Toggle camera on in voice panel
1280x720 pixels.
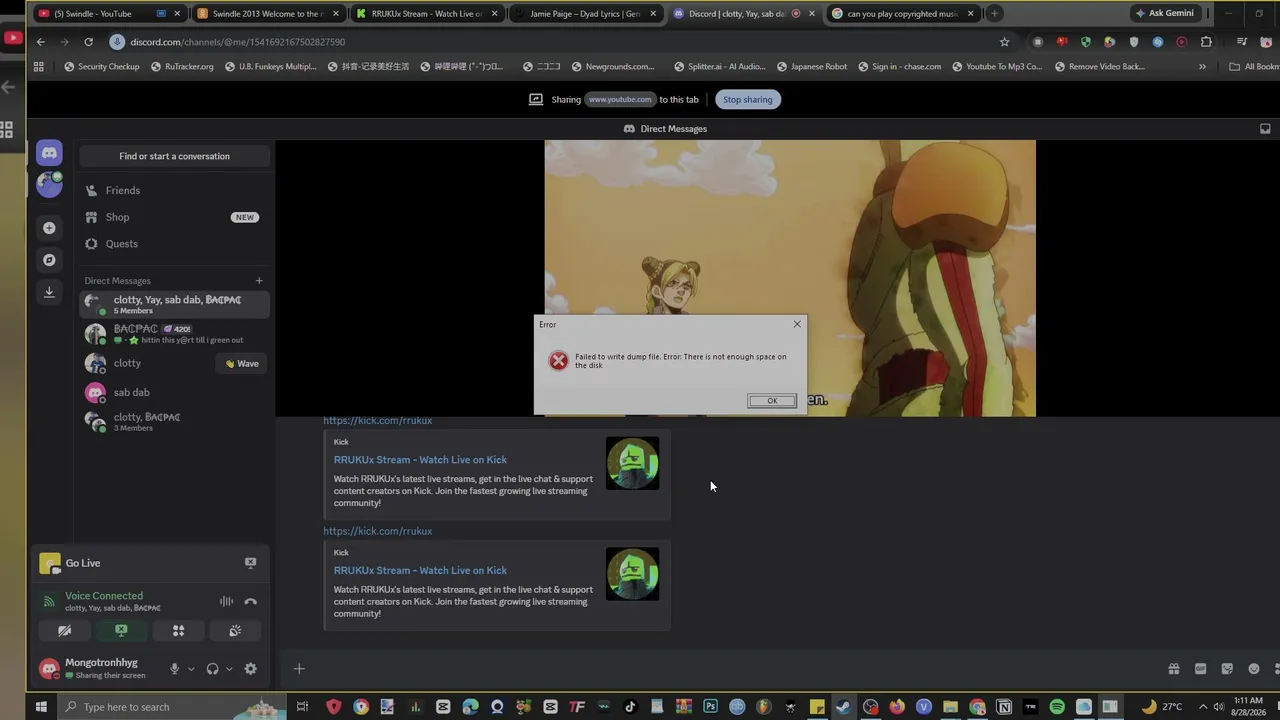point(64,631)
